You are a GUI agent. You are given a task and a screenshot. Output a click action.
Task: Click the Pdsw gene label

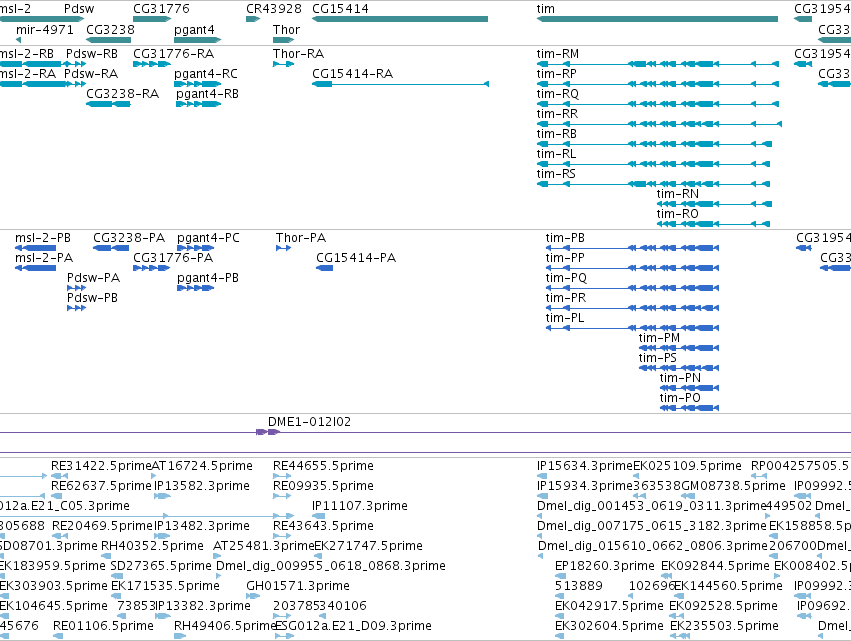79,9
